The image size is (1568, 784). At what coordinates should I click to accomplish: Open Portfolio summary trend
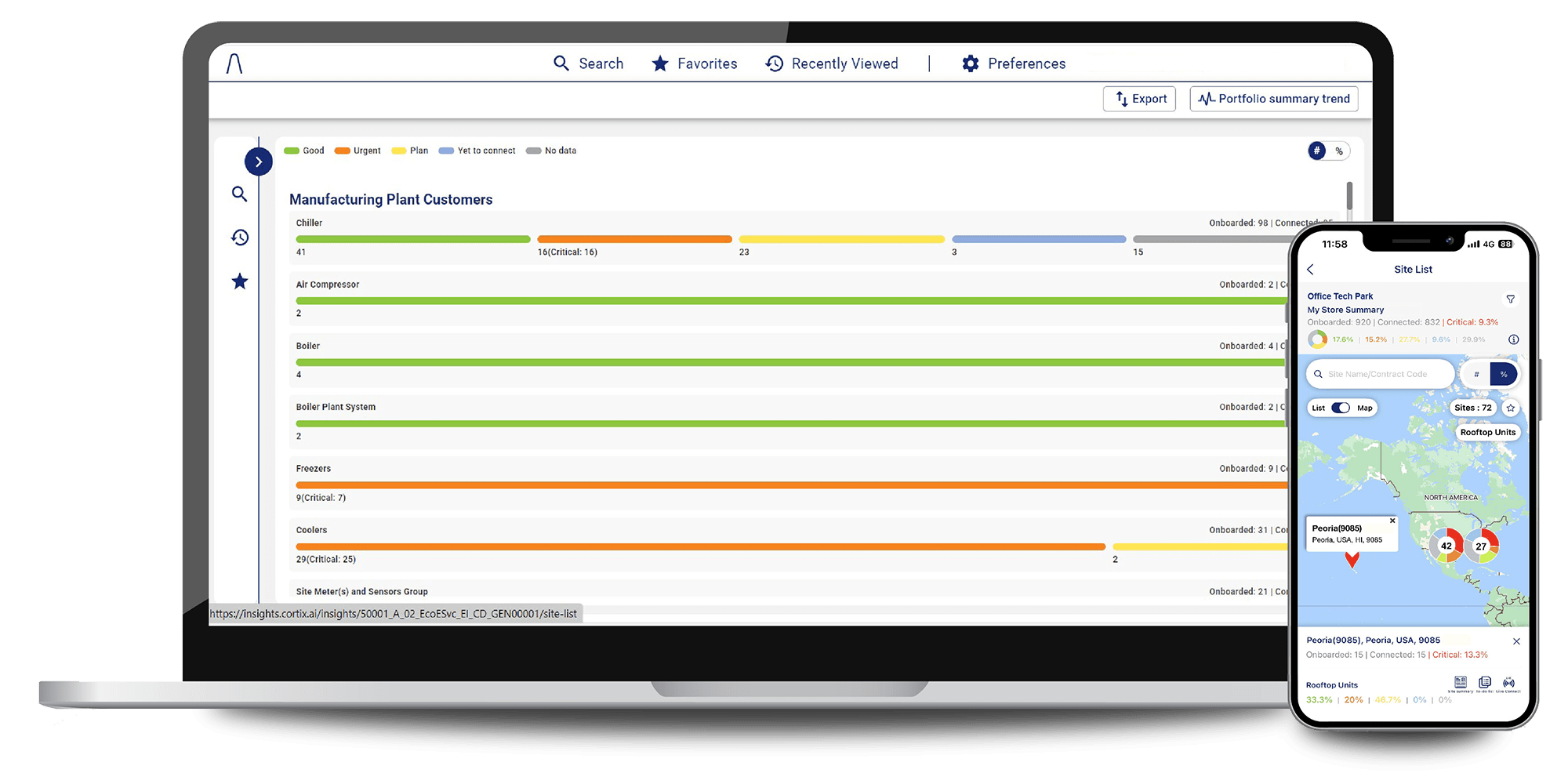(x=1274, y=99)
